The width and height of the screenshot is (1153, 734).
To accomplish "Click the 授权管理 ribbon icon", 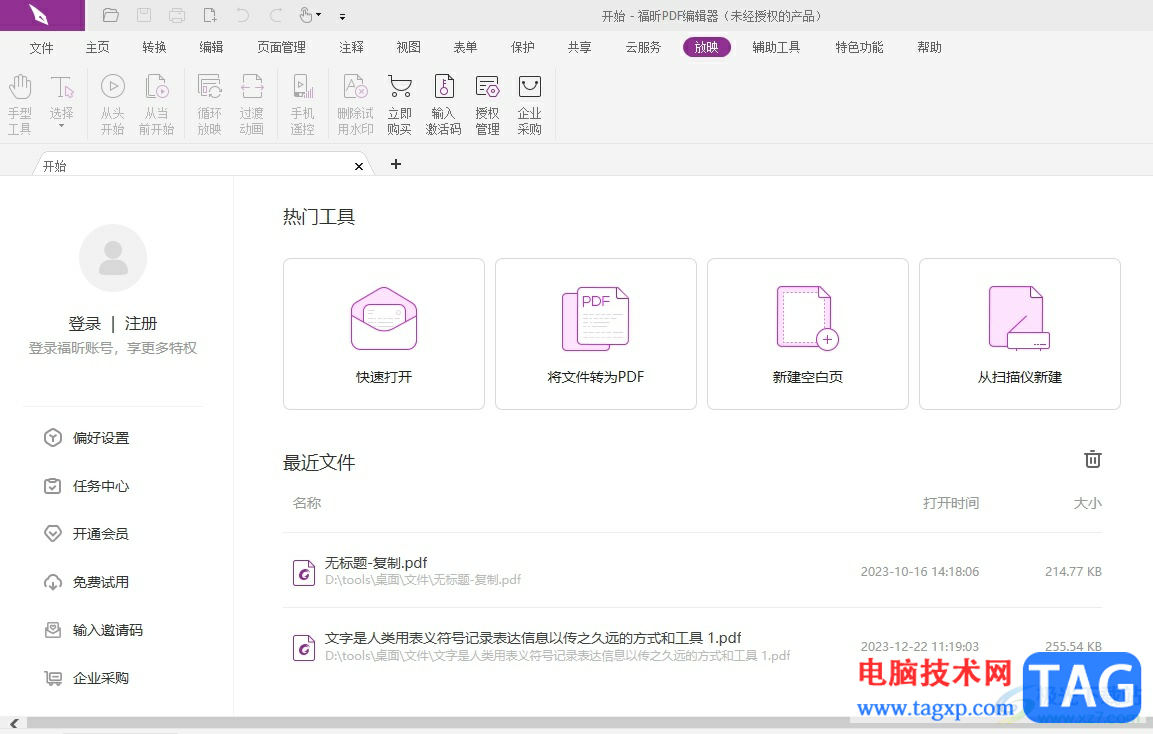I will point(487,104).
